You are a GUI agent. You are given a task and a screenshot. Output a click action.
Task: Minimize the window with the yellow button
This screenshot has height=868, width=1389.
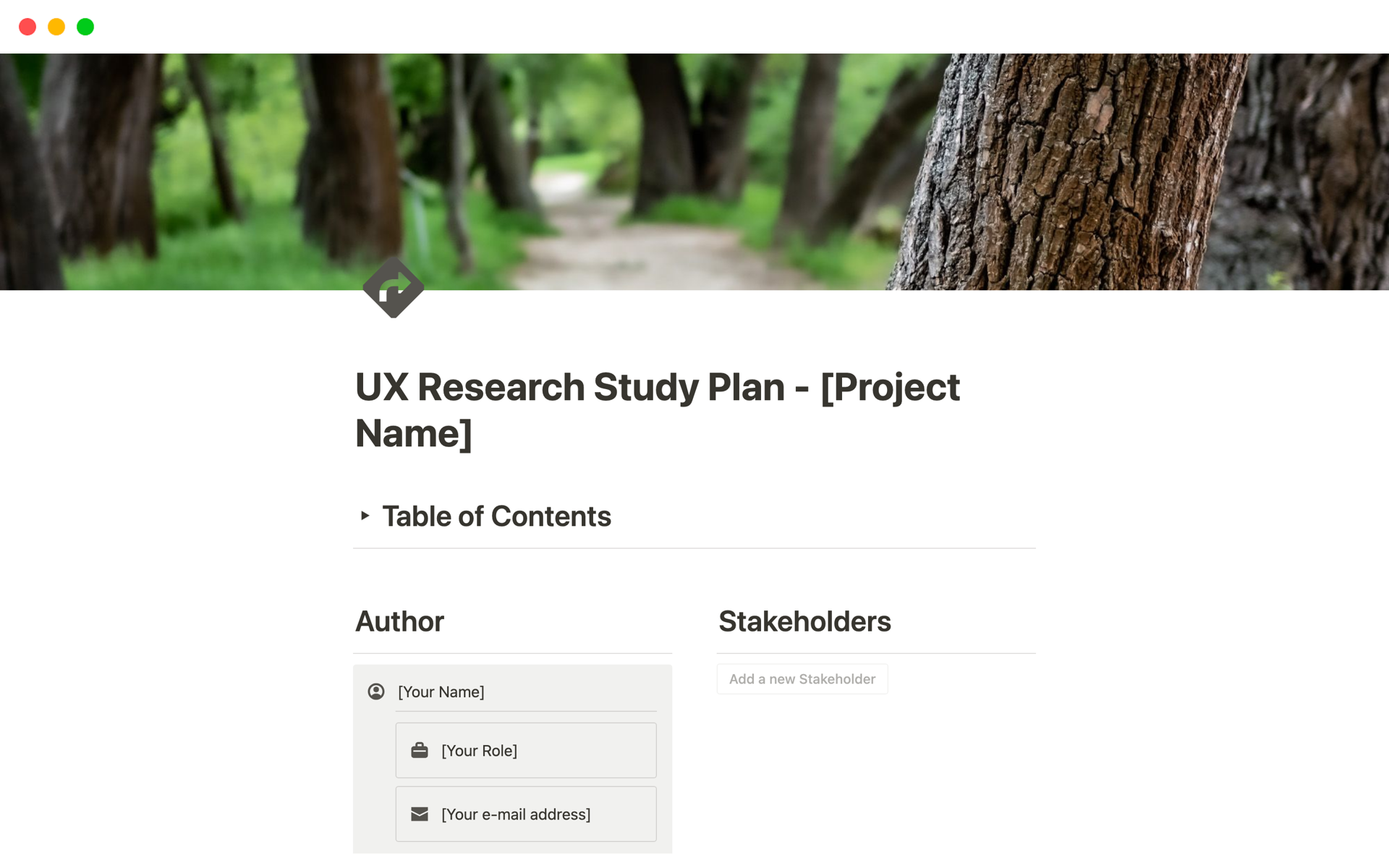[56, 27]
